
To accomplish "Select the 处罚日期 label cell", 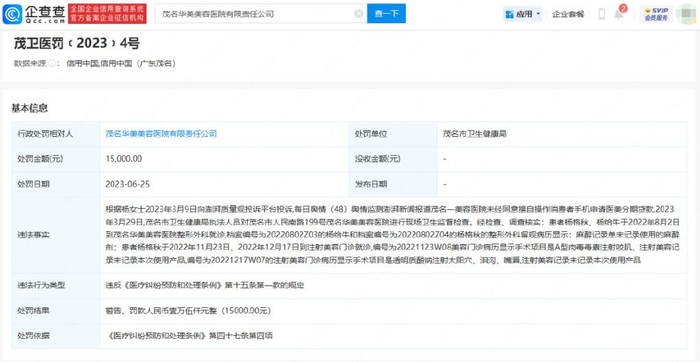I will click(x=56, y=184).
